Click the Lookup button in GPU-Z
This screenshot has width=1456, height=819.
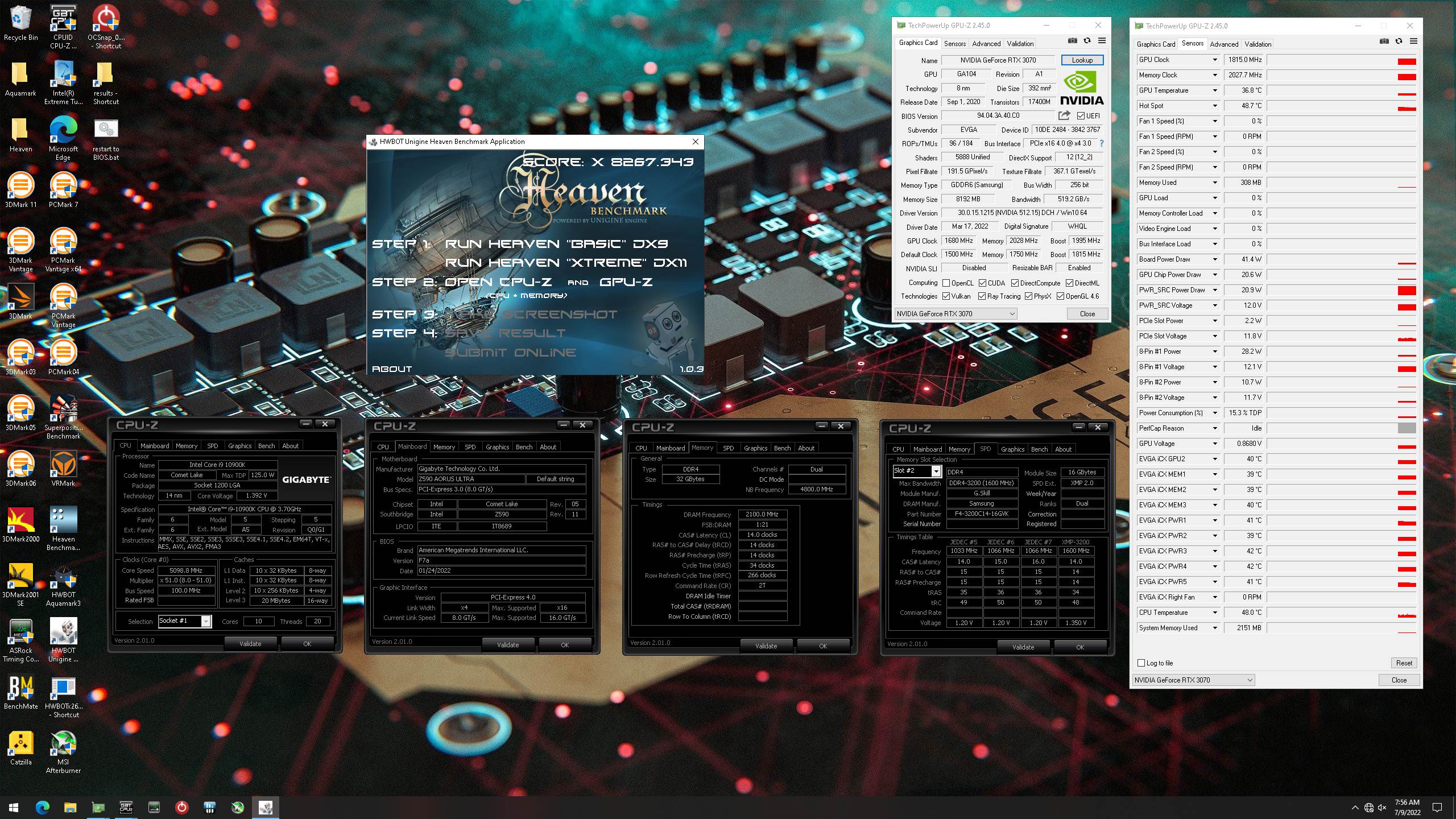[1082, 60]
